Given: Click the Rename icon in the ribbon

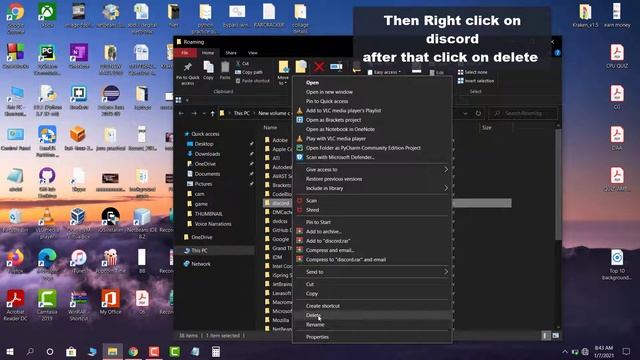Looking at the screenshot, I should (x=336, y=67).
